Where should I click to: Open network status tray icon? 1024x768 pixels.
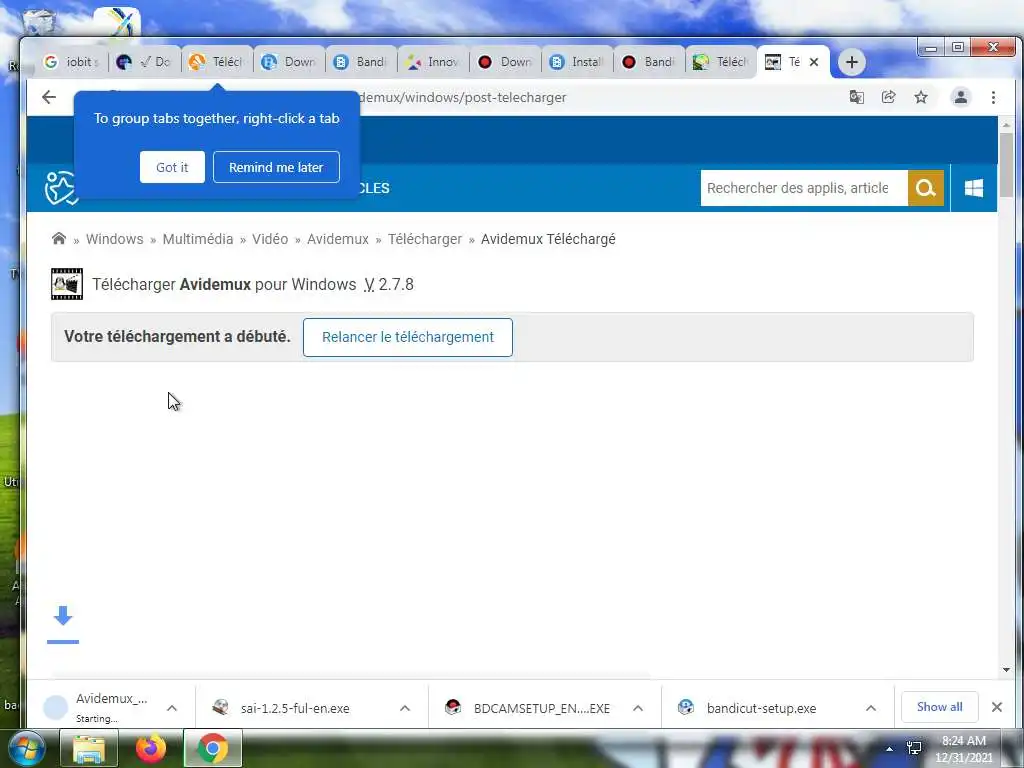[x=914, y=748]
